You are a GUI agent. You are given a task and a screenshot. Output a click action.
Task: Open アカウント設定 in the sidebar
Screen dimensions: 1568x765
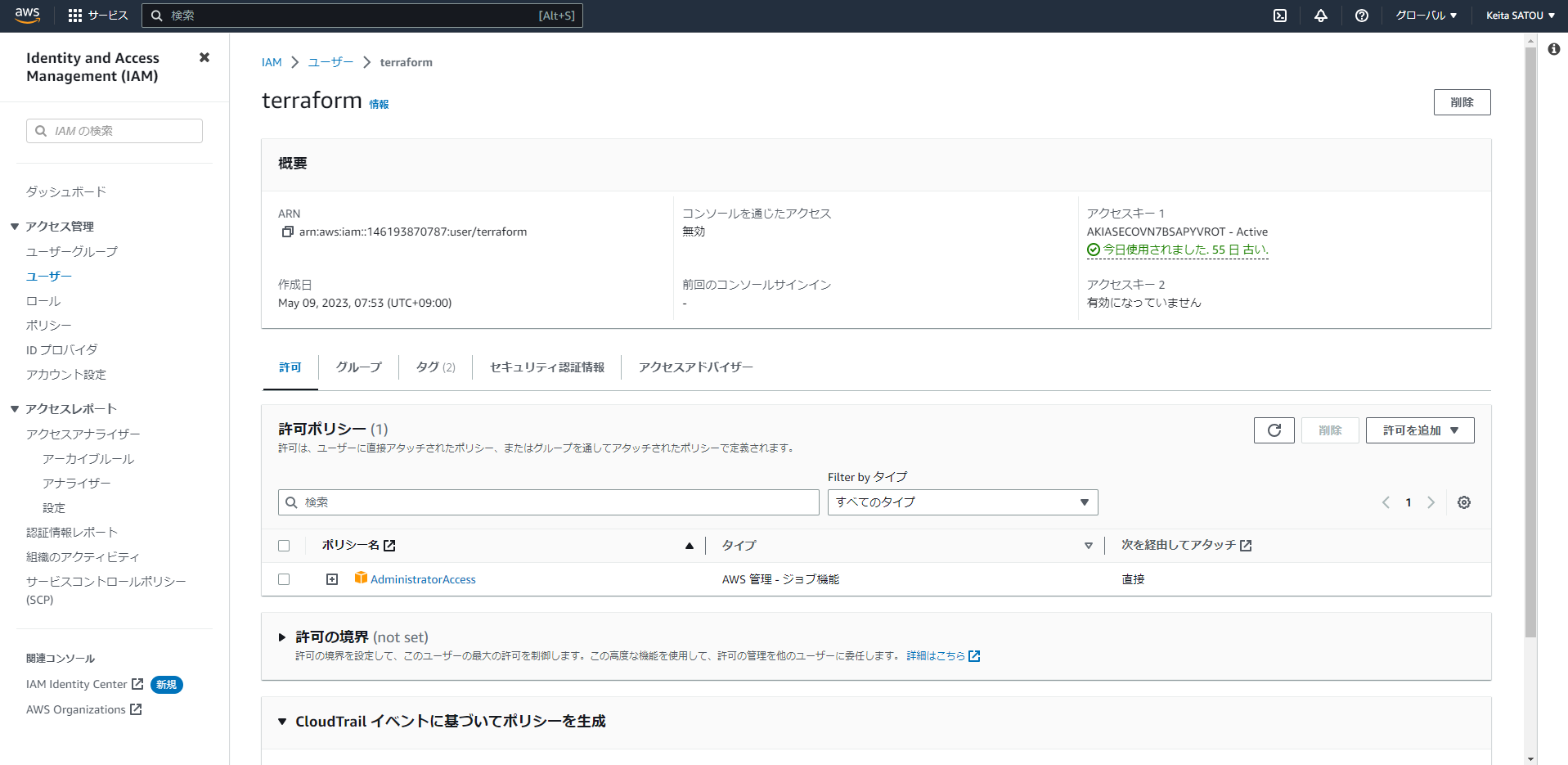coord(66,375)
